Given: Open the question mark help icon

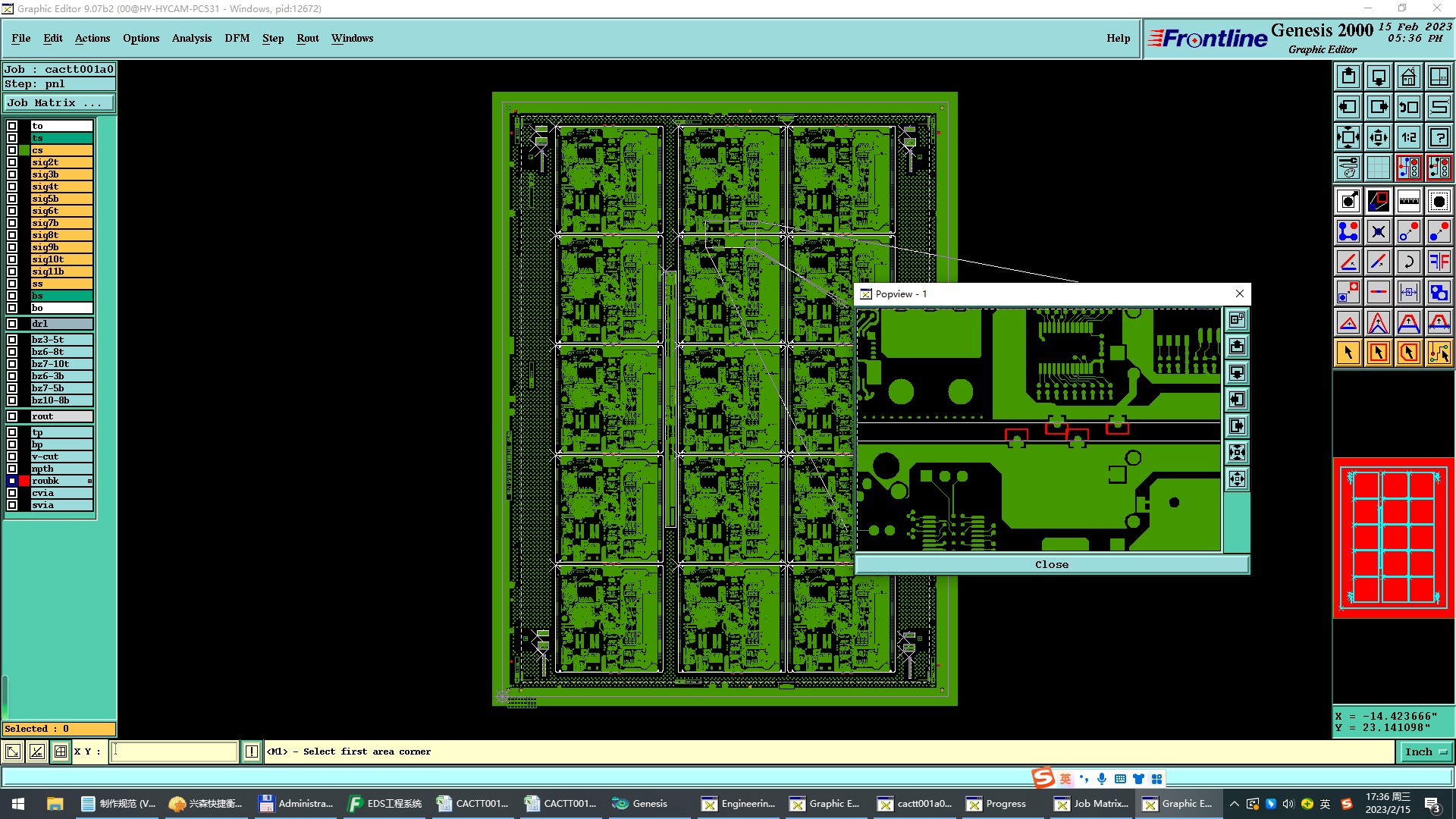Looking at the screenshot, I should (1439, 137).
